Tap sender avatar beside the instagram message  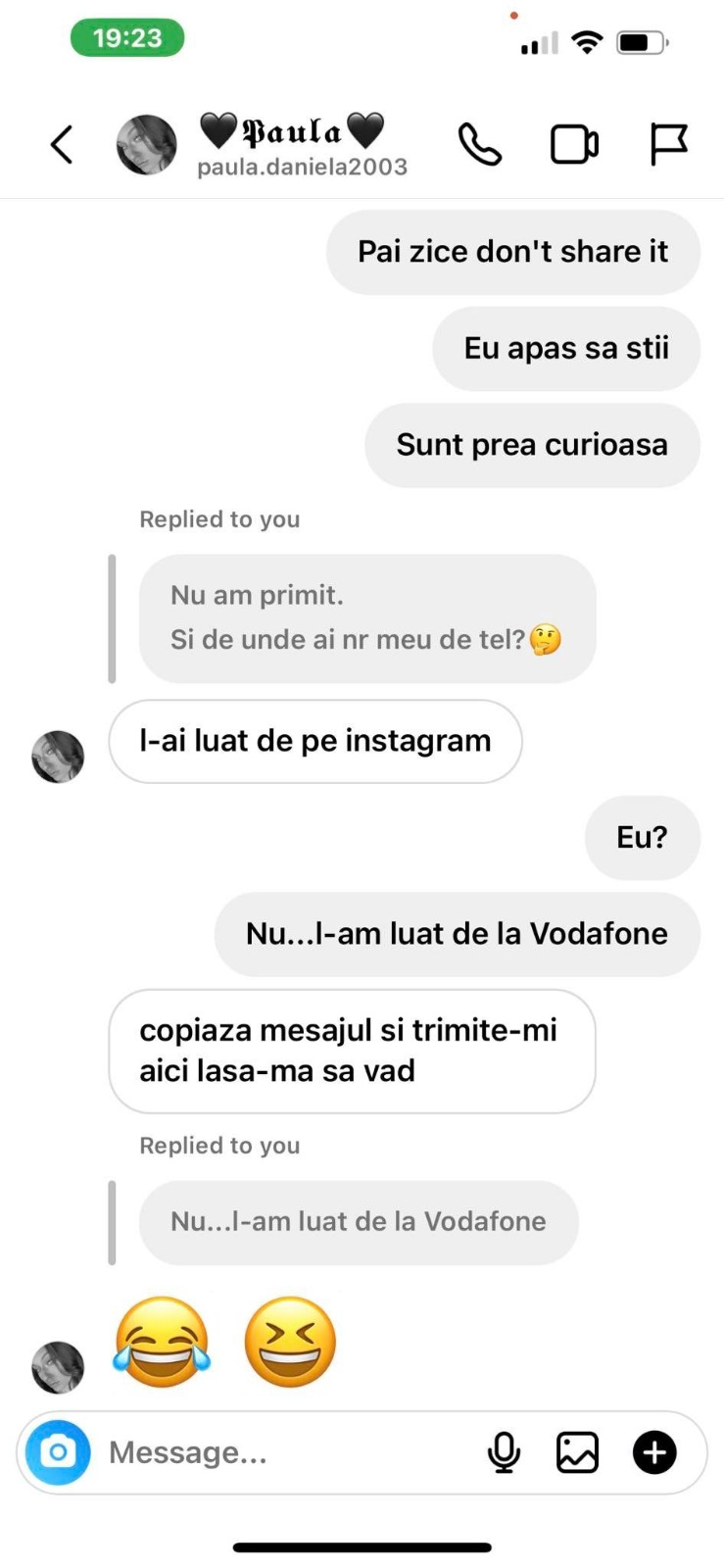(x=58, y=757)
